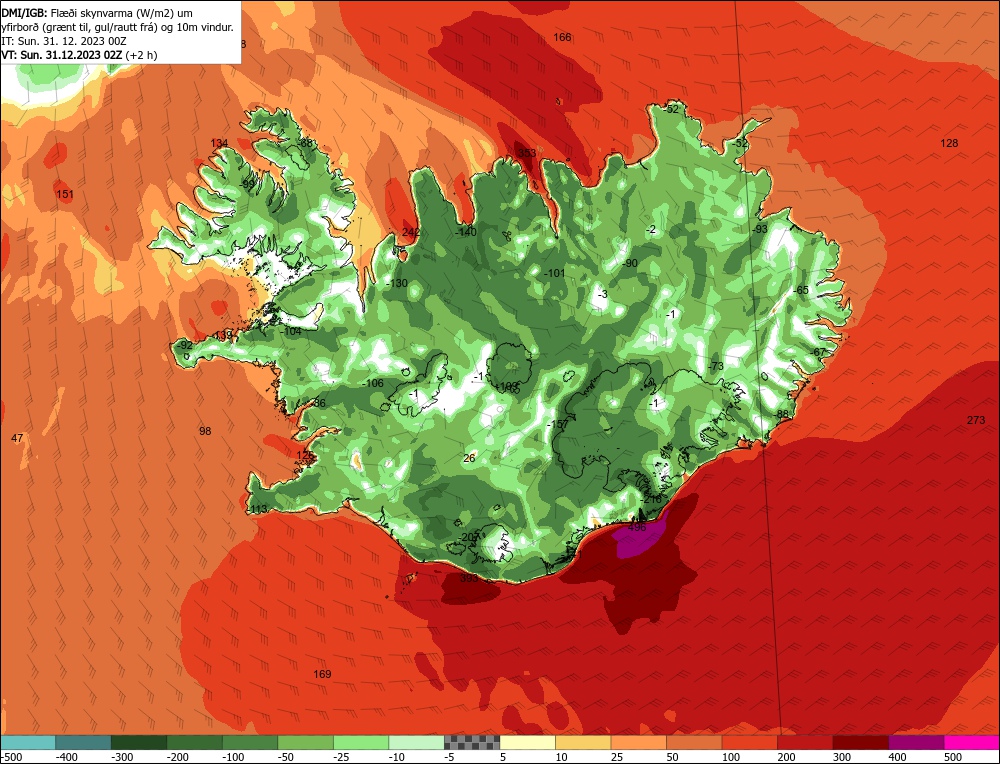Viewport: 1000px width, 764px height.
Task: Click the dark teal -400 to -300 legend swatch
Action: [x=83, y=742]
